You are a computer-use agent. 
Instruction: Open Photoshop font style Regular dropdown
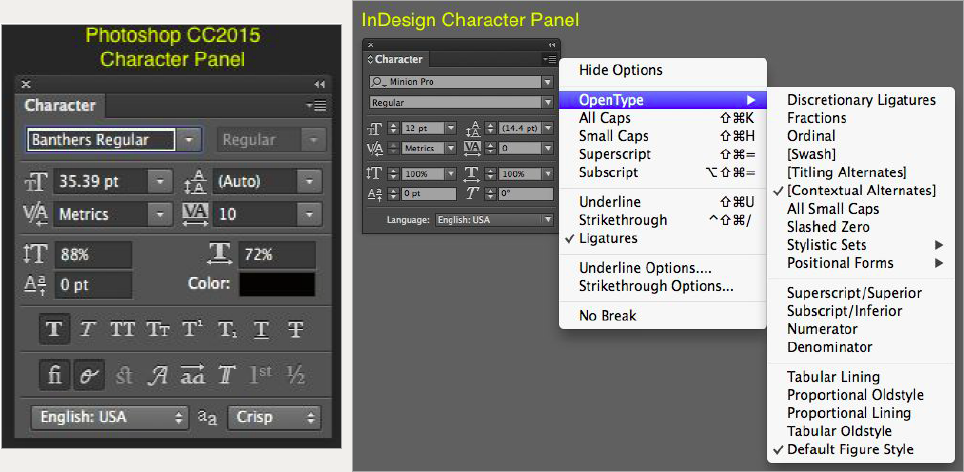[x=314, y=140]
